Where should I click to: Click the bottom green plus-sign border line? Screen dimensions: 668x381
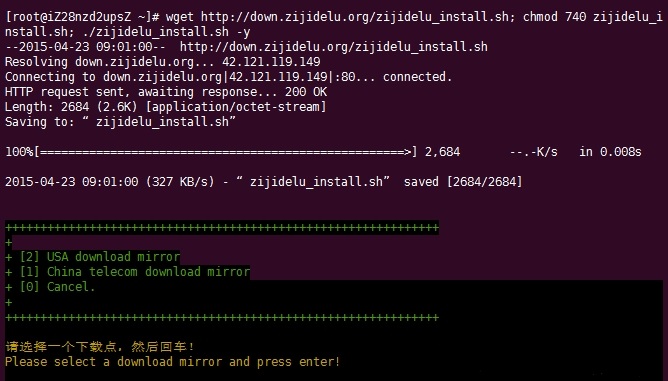click(x=222, y=318)
